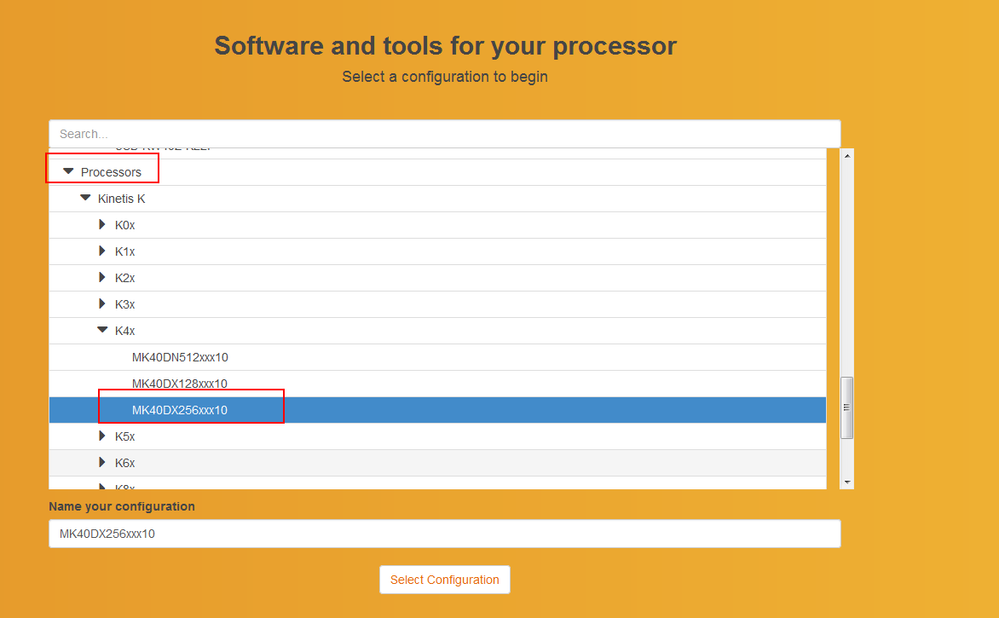This screenshot has width=999, height=618.
Task: Click the Select Configuration button
Action: tap(444, 580)
